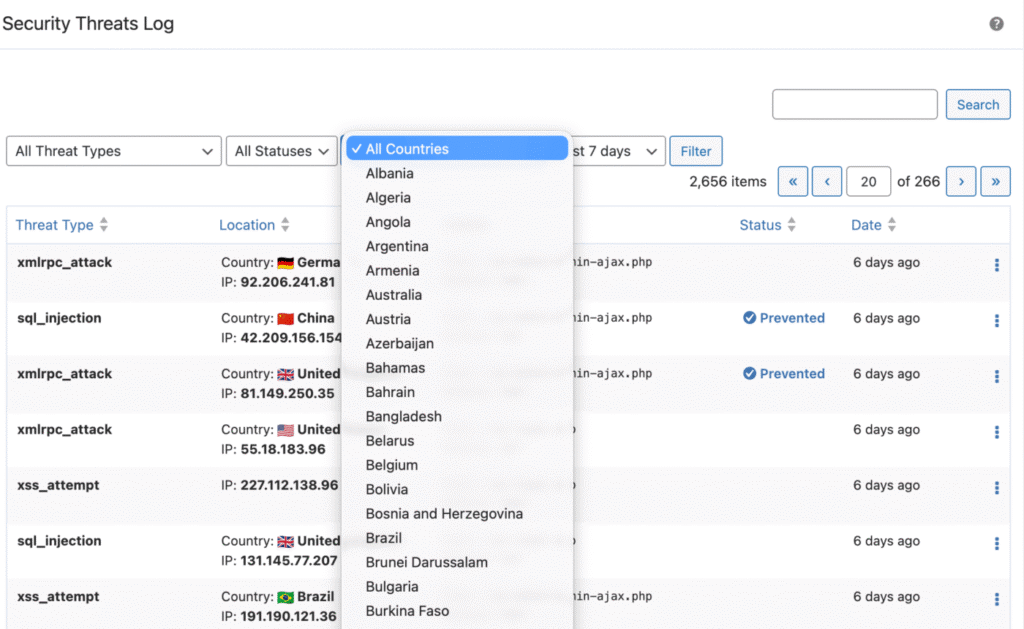The image size is (1024, 629).
Task: Jump to the last page using double-right arrow
Action: (x=994, y=181)
